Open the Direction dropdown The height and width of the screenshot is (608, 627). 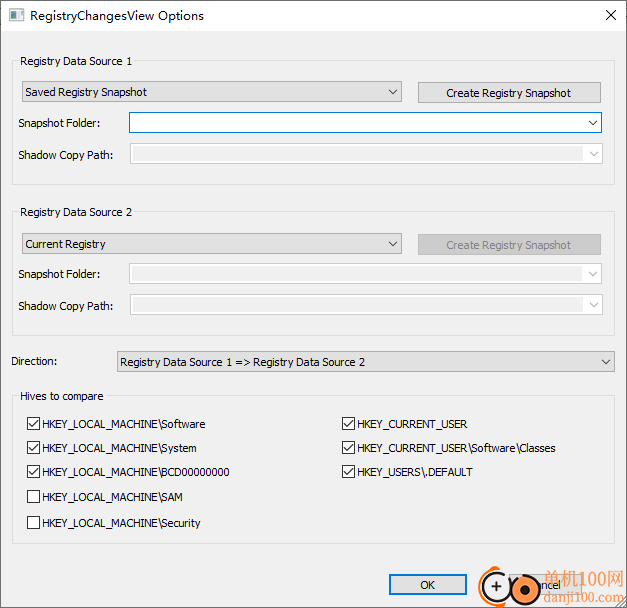click(x=365, y=362)
